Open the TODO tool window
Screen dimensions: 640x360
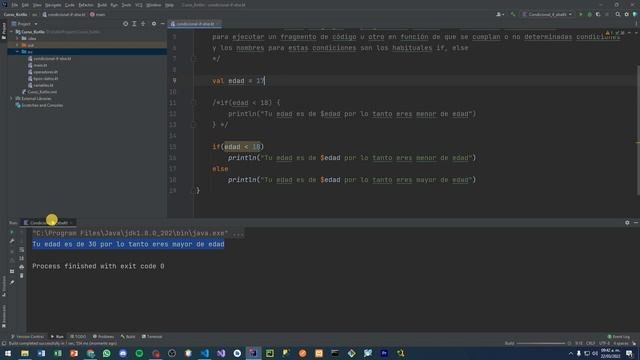click(x=78, y=337)
